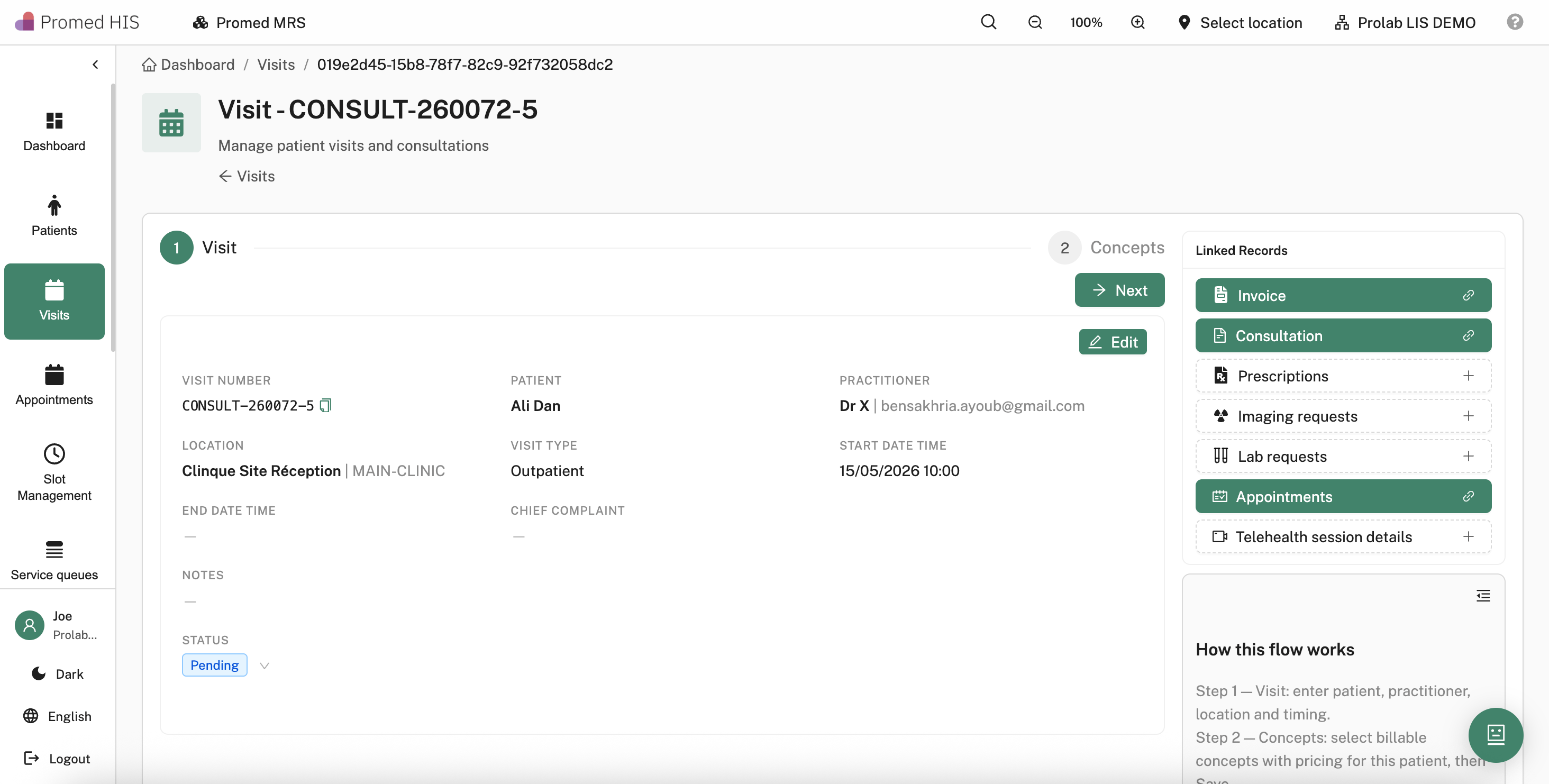The image size is (1549, 784).
Task: Click the Outpatient visit type value
Action: pyautogui.click(x=547, y=470)
